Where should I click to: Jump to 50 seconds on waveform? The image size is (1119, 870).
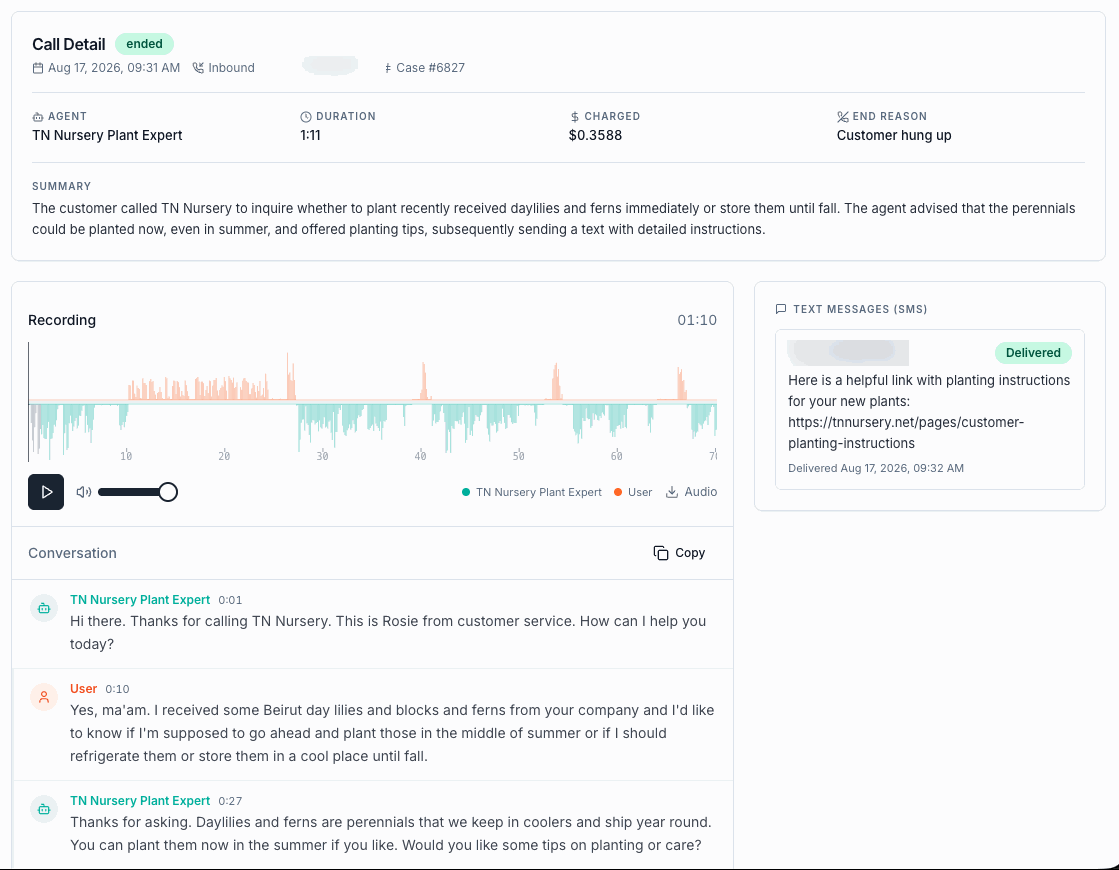click(519, 455)
